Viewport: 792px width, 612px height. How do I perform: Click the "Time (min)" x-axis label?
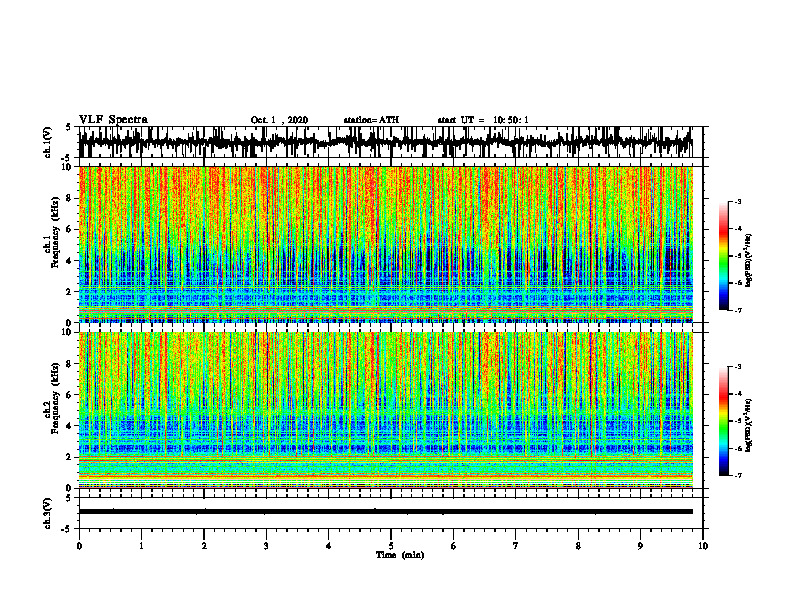pos(400,555)
